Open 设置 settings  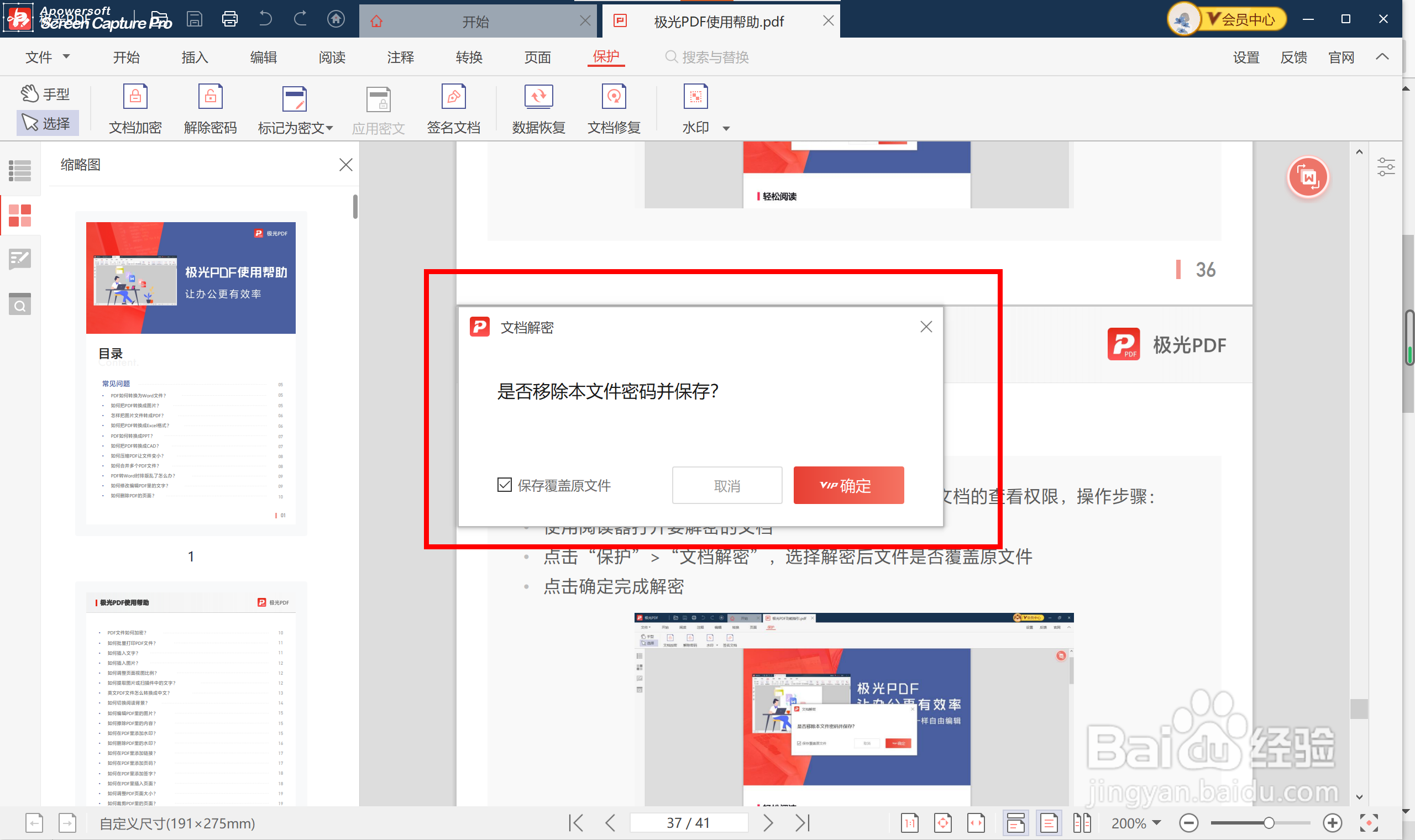[x=1246, y=57]
